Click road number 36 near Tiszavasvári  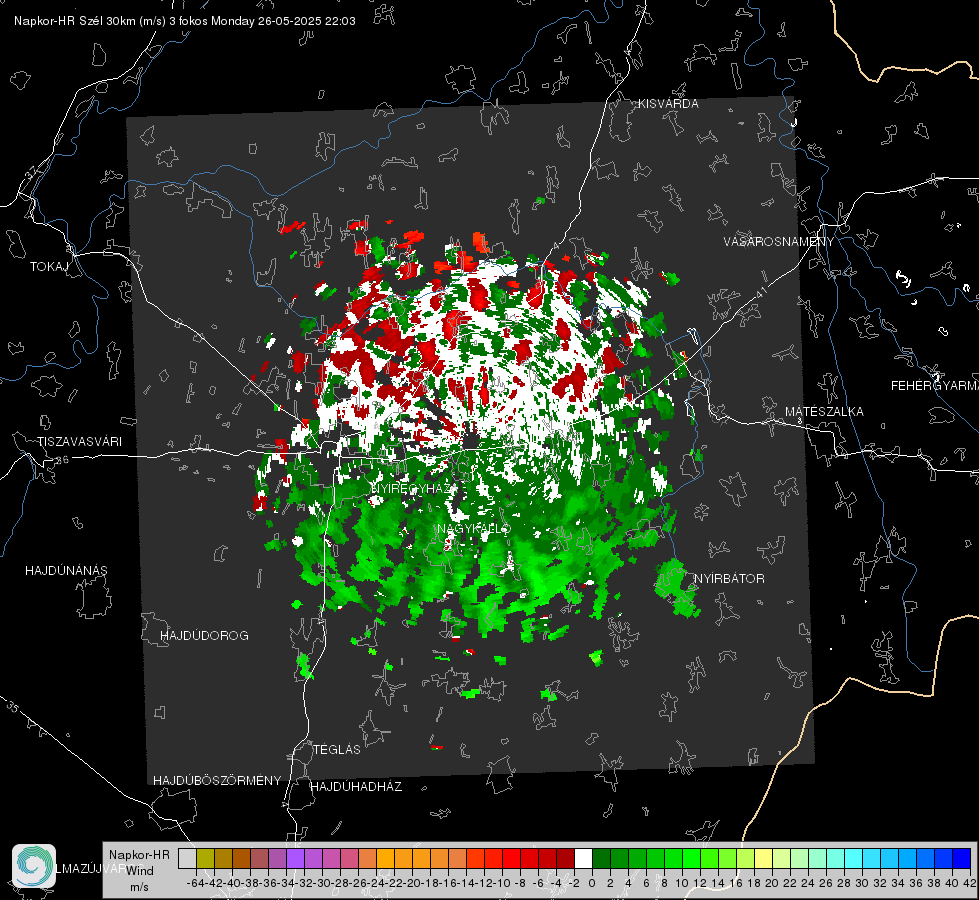coord(62,460)
